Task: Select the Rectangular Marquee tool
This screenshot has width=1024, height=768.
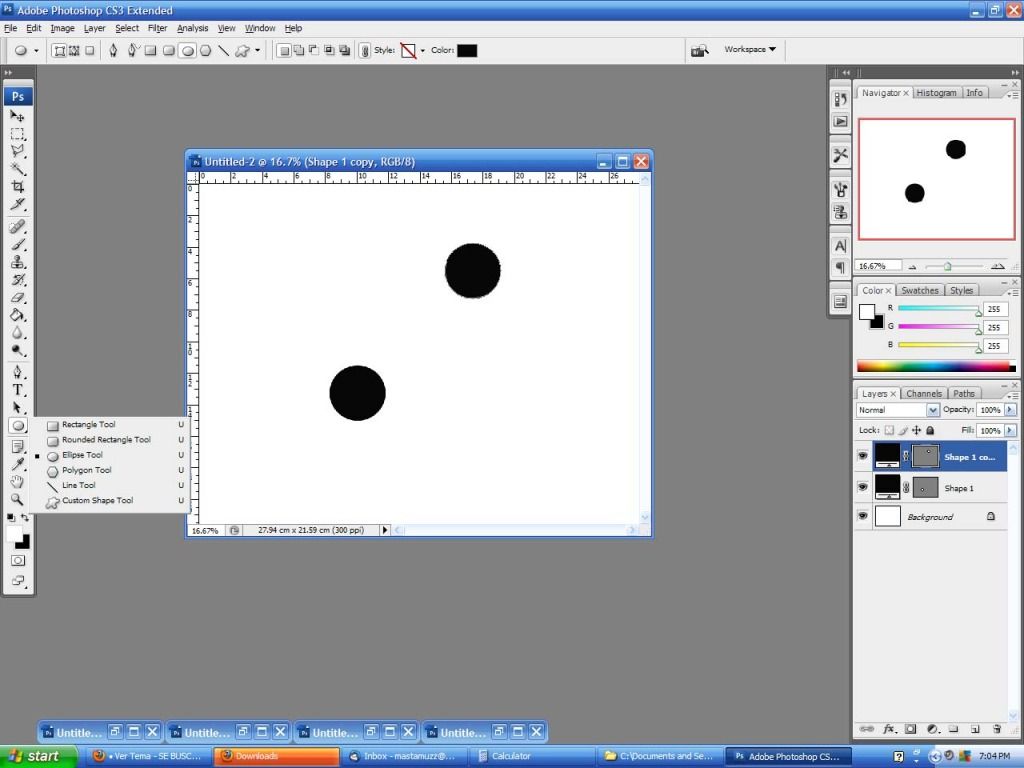Action: 18,134
